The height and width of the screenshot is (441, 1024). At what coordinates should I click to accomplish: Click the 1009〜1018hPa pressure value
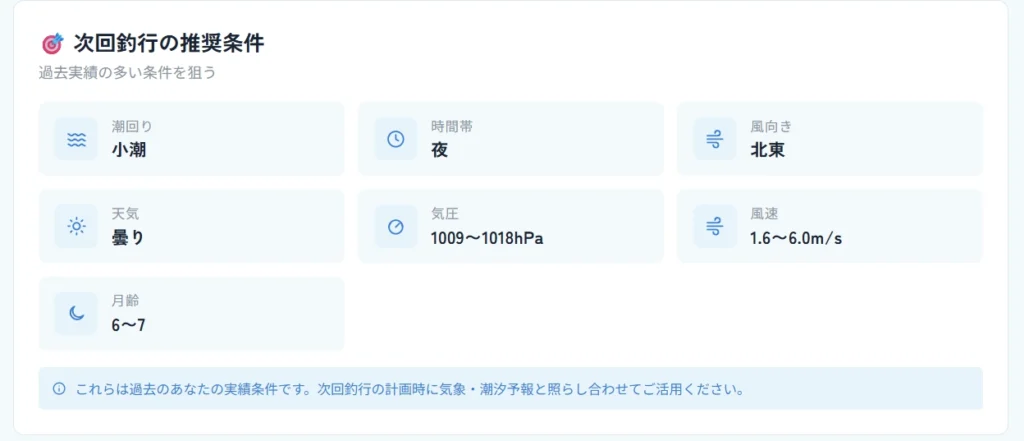point(487,238)
